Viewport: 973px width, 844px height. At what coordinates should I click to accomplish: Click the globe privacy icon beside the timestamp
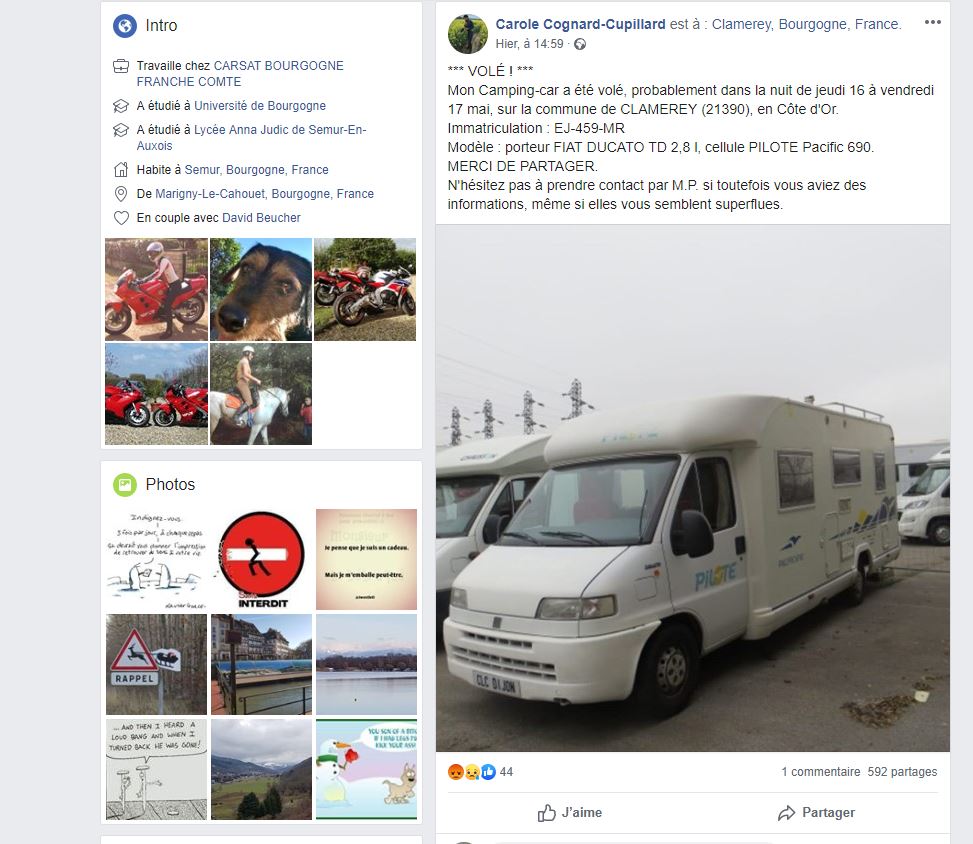click(580, 44)
